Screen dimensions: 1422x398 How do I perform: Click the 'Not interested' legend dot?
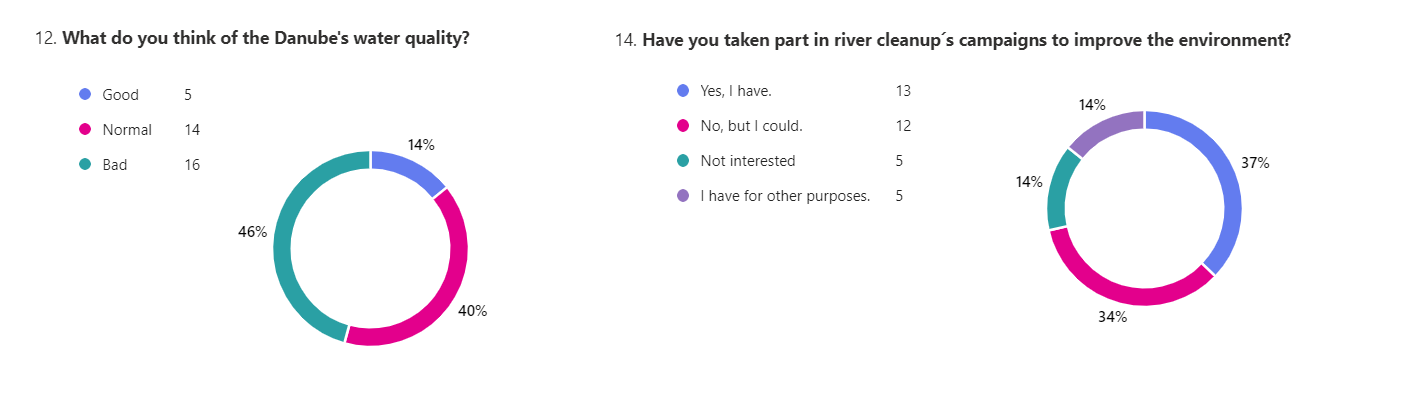point(683,161)
